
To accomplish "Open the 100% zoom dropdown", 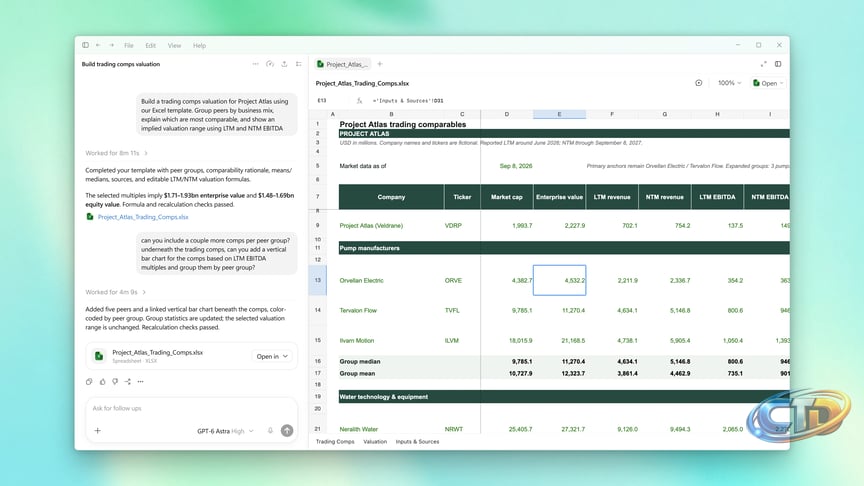I will click(x=729, y=83).
